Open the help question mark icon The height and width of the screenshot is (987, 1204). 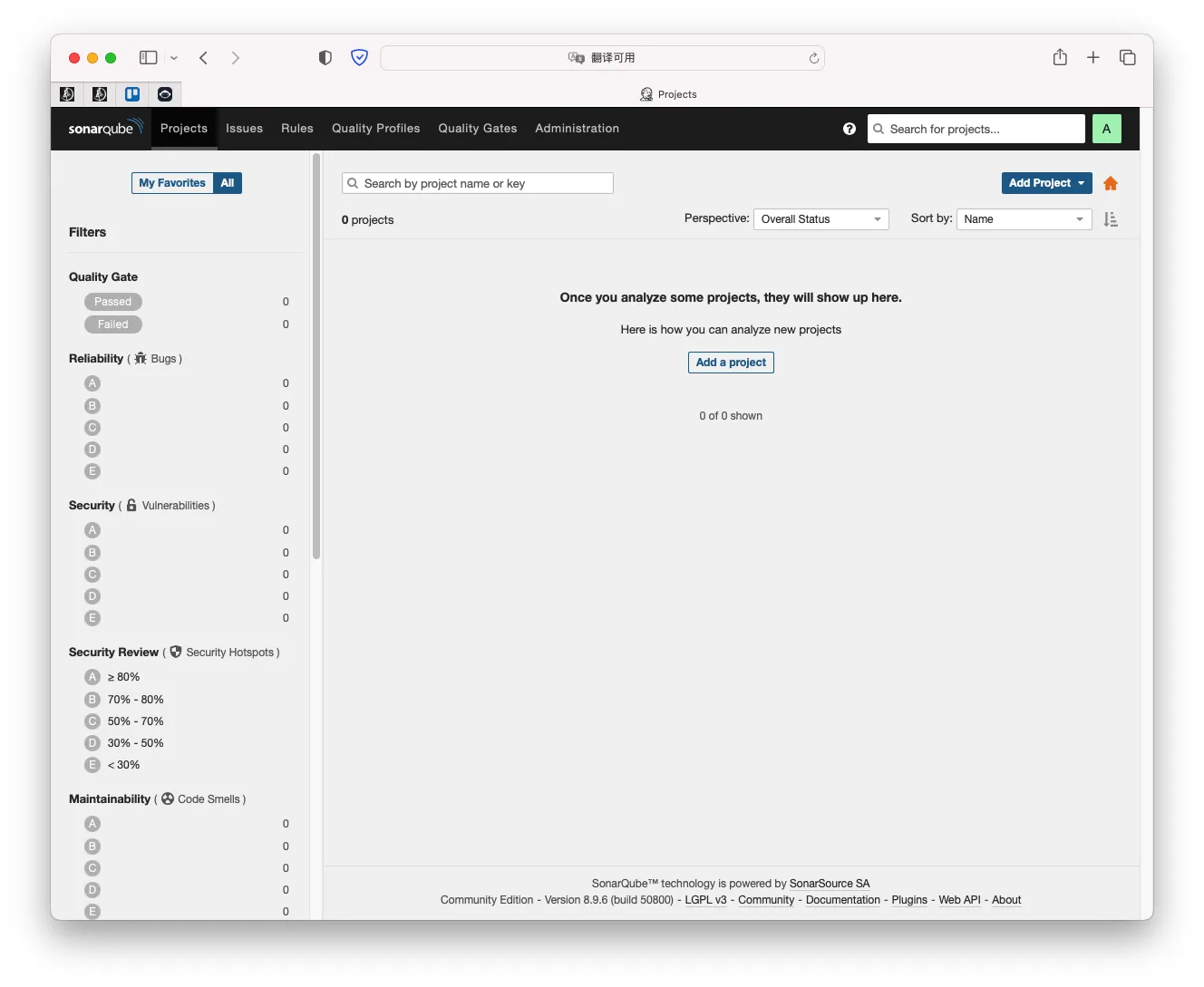click(x=850, y=129)
